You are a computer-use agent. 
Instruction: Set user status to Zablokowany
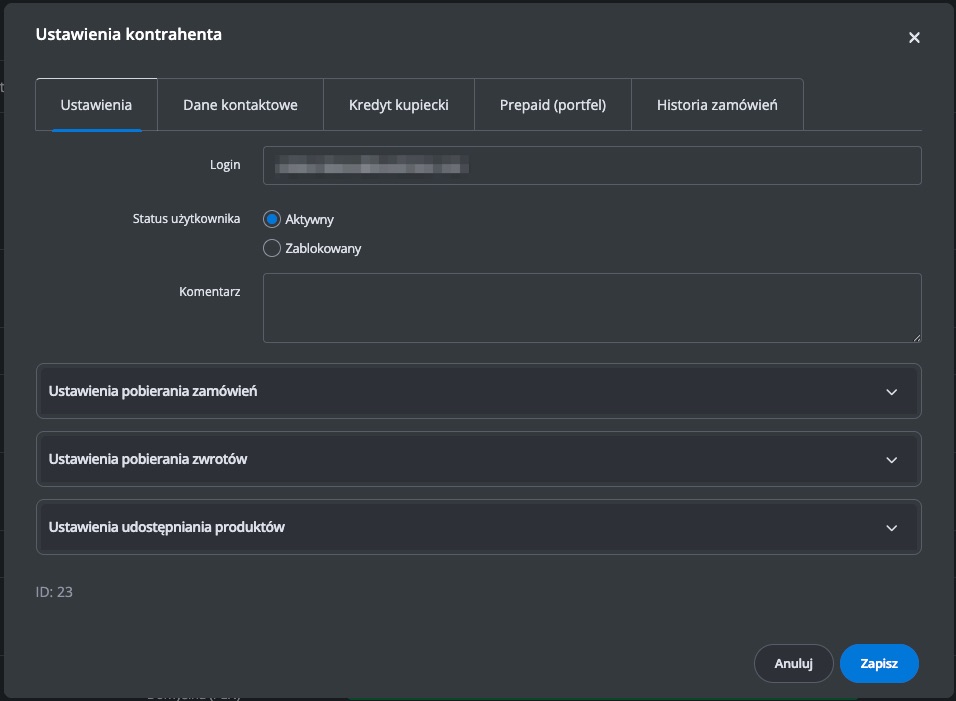pyautogui.click(x=271, y=248)
